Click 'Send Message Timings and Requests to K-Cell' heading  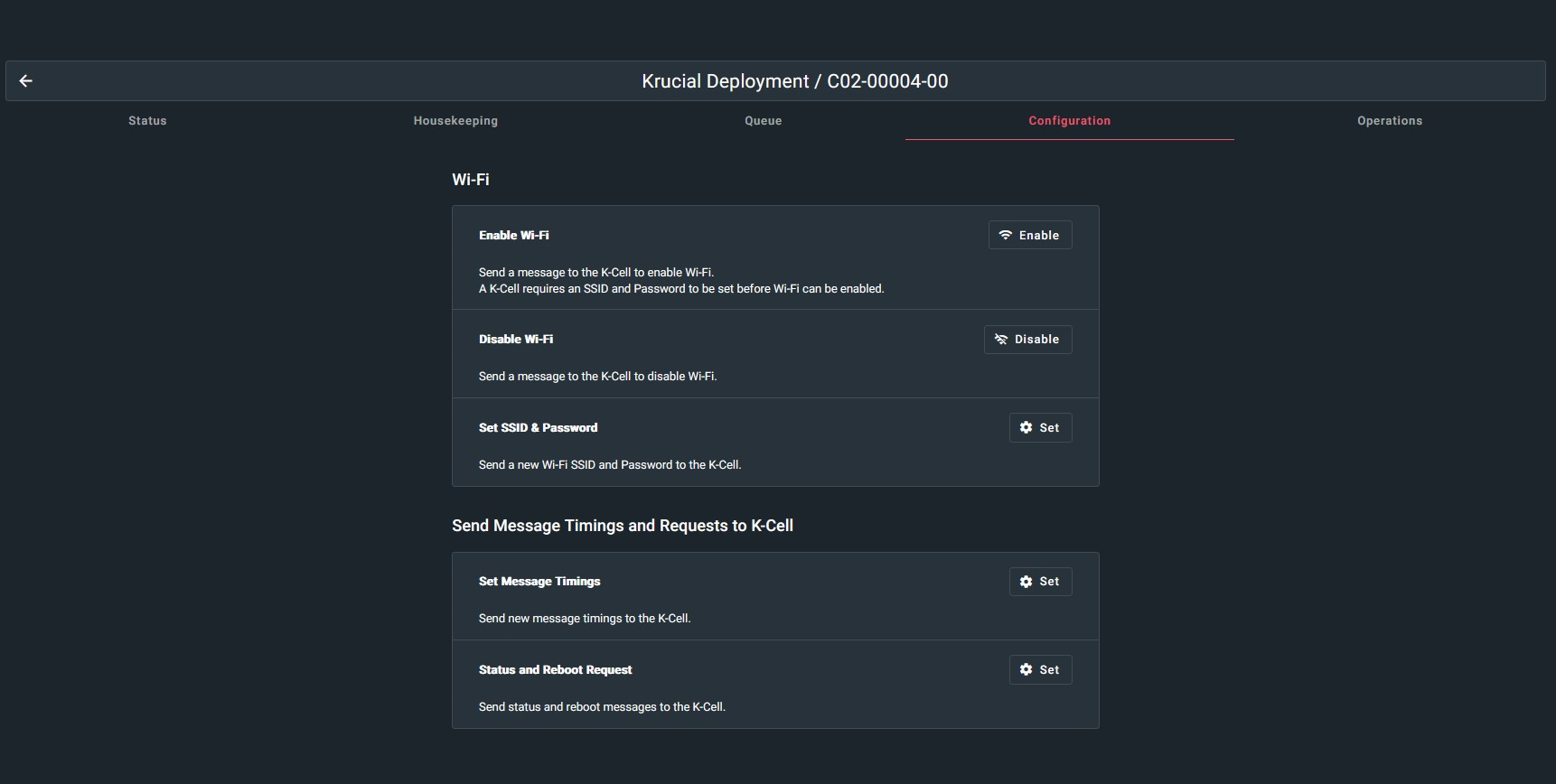coord(623,526)
